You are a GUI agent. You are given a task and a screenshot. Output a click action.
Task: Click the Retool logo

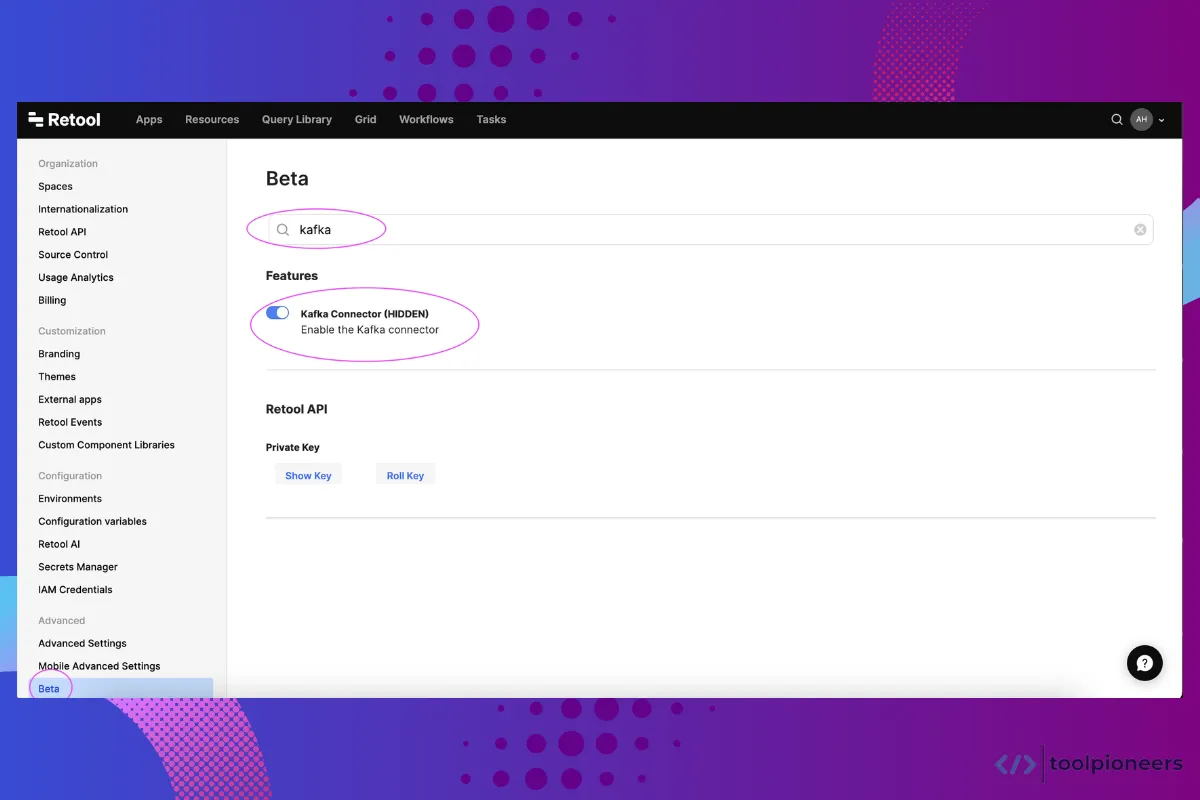(x=64, y=119)
